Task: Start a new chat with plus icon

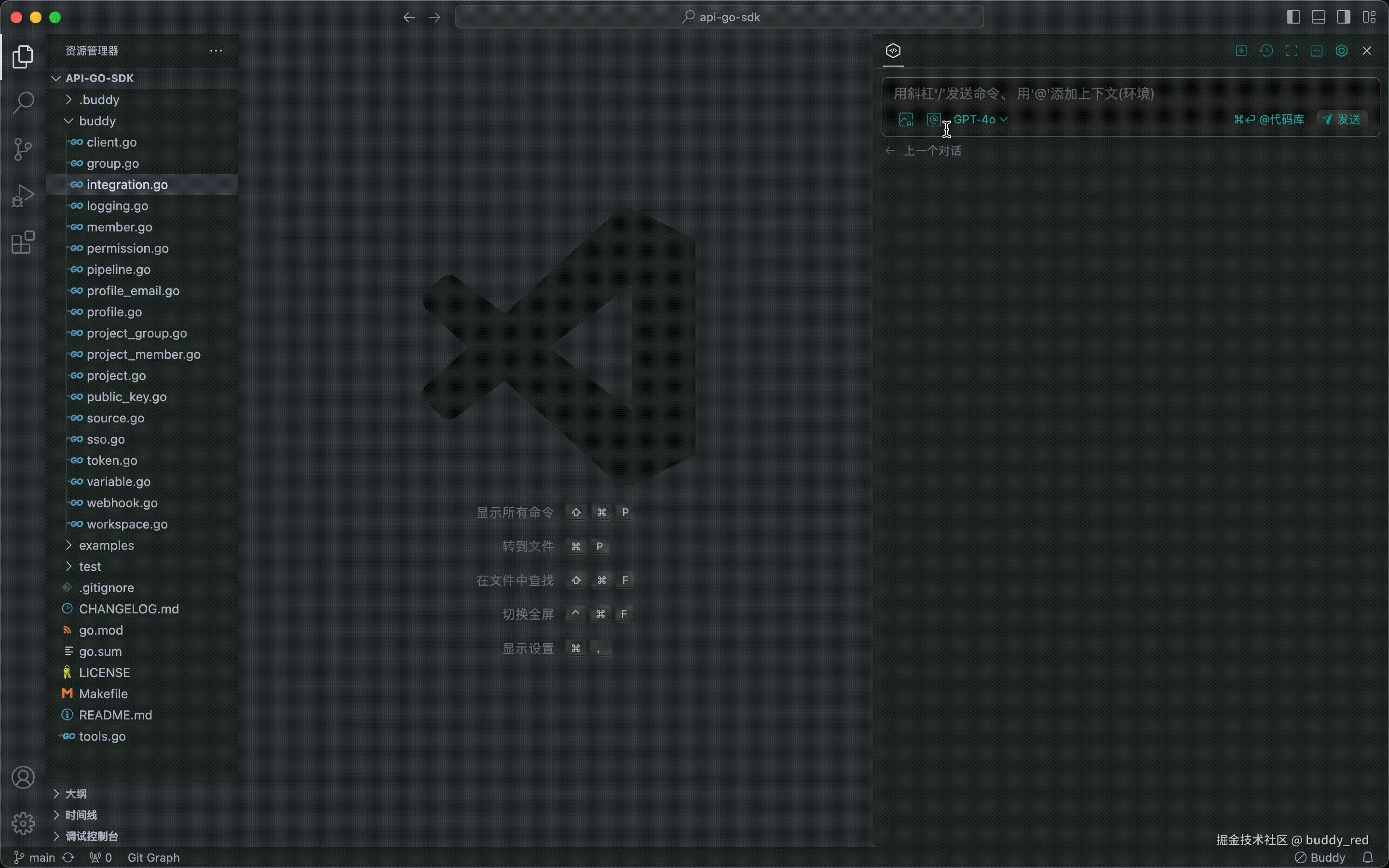Action: coord(1241,51)
